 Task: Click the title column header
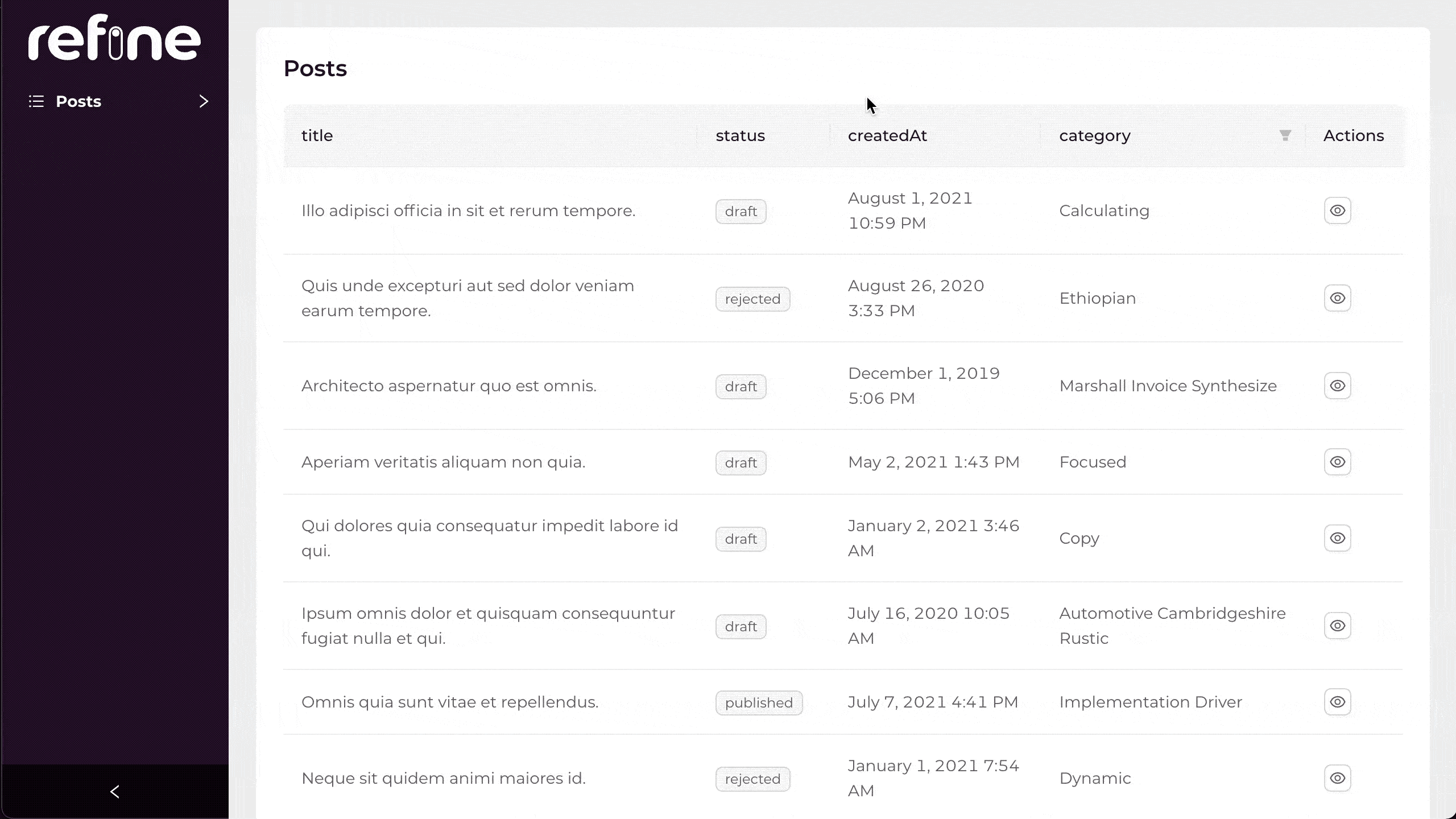click(x=317, y=136)
